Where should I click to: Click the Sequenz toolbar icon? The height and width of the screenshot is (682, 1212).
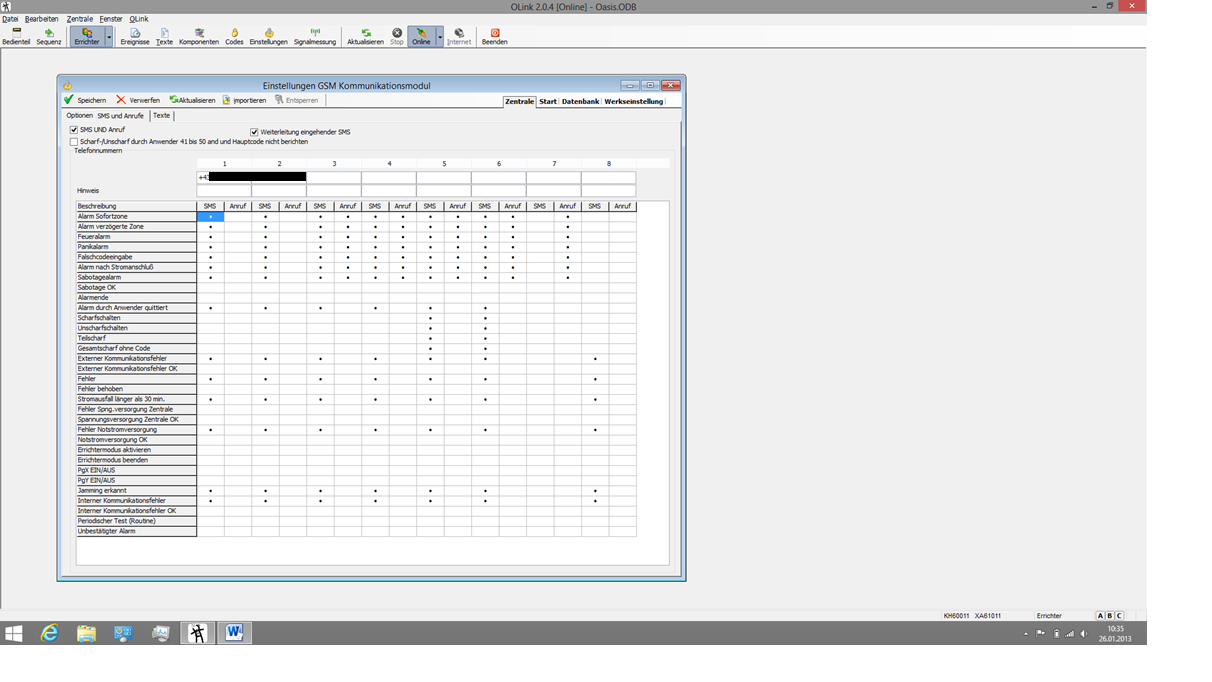[x=49, y=37]
